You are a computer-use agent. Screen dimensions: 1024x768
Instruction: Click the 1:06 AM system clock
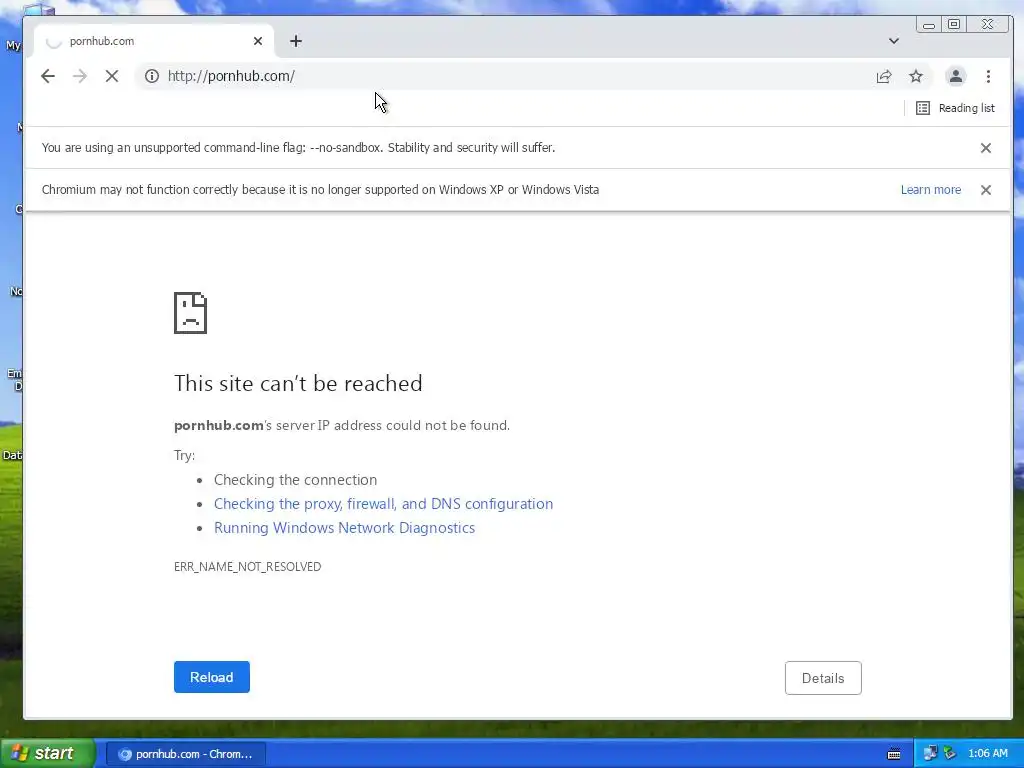(x=988, y=754)
